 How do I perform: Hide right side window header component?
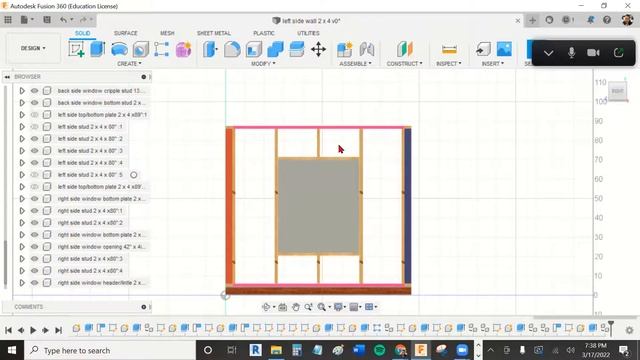point(35,283)
